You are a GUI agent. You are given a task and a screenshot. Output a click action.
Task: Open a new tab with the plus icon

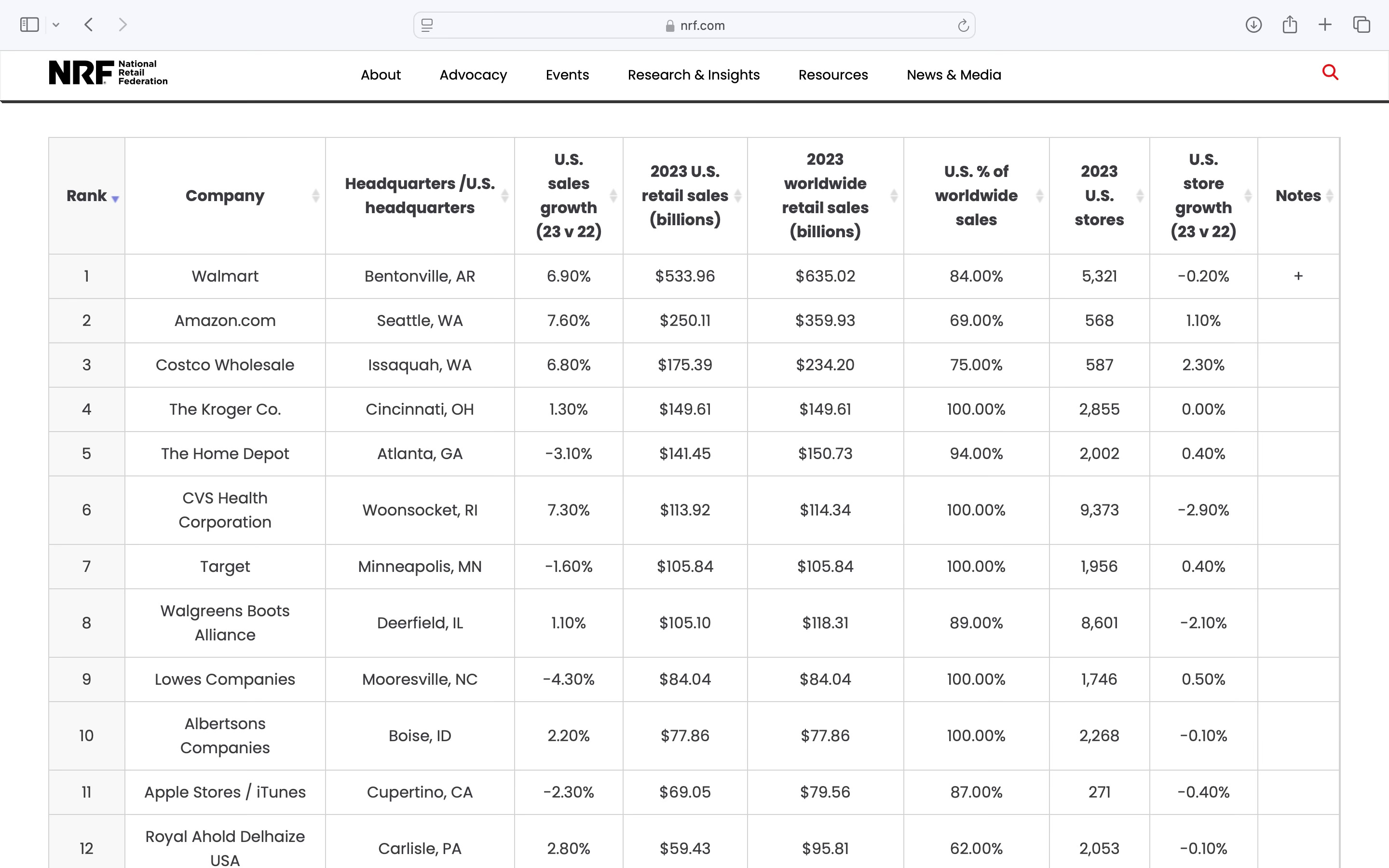[1325, 25]
